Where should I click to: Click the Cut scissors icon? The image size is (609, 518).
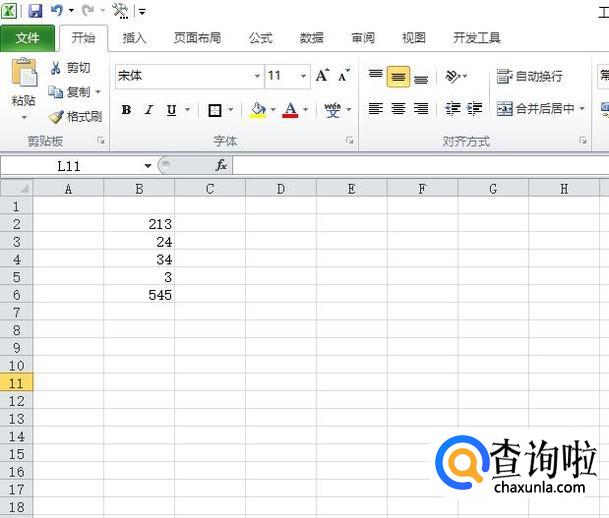point(55,68)
